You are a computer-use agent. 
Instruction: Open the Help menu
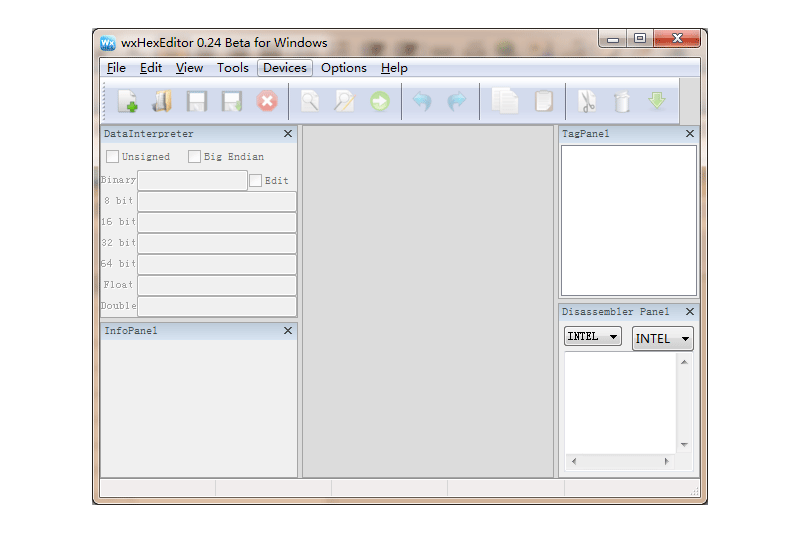[x=394, y=68]
